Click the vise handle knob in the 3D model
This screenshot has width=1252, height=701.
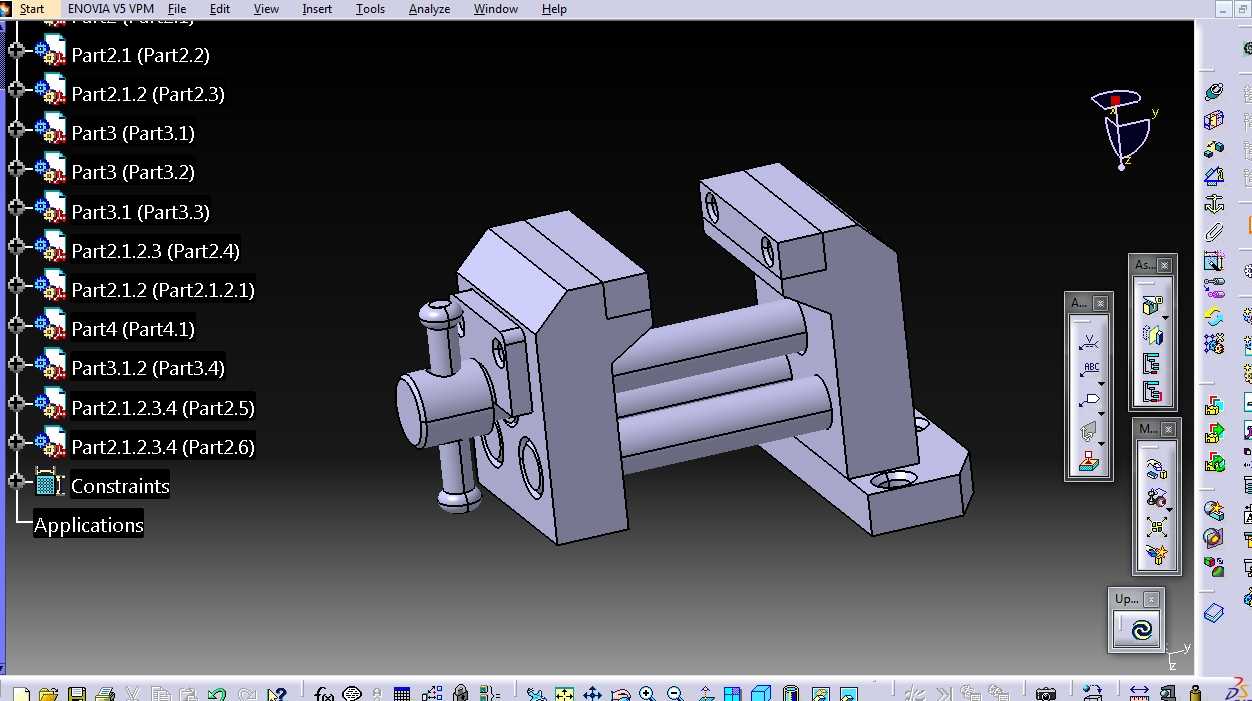440,316
